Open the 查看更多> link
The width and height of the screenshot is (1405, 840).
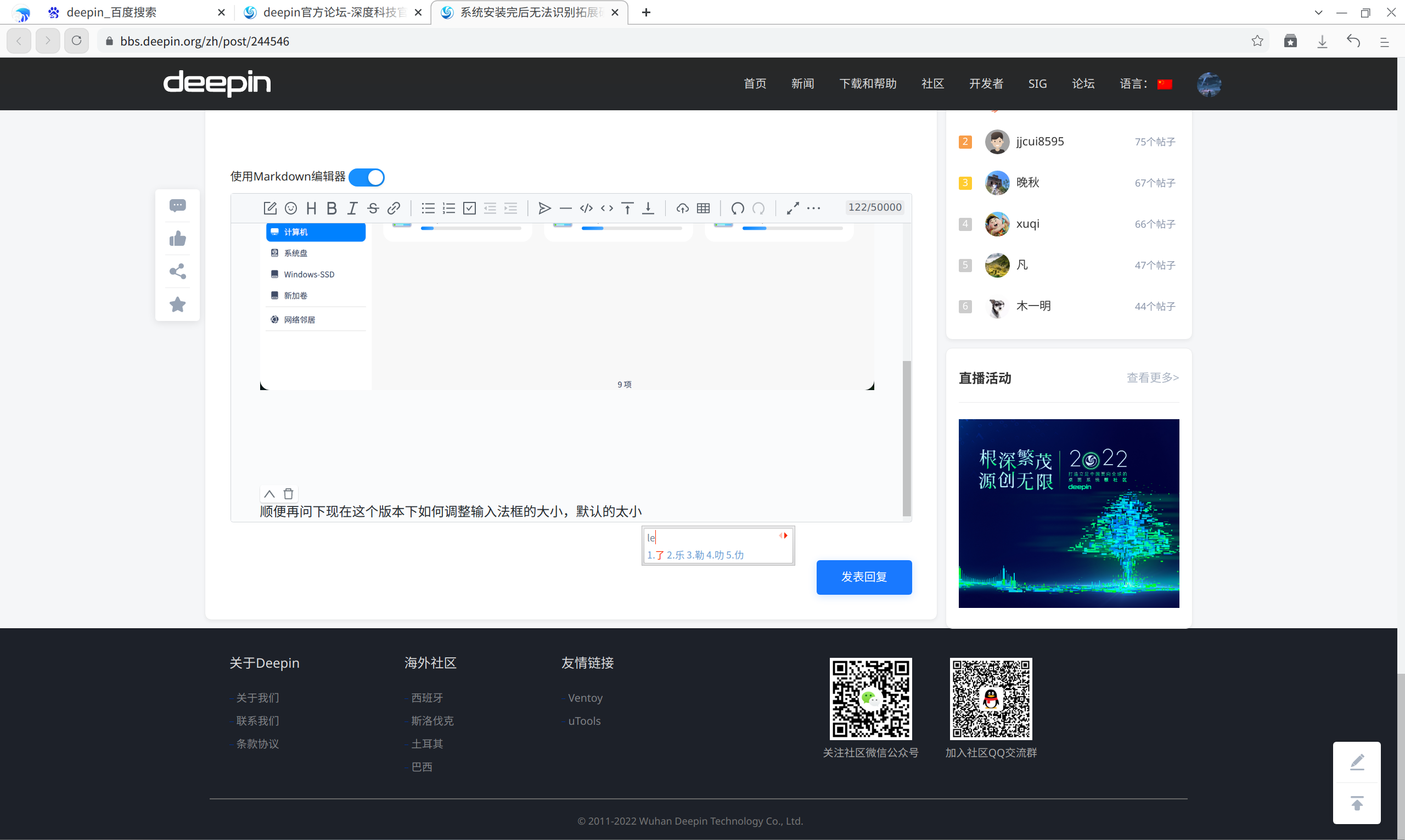[1152, 377]
